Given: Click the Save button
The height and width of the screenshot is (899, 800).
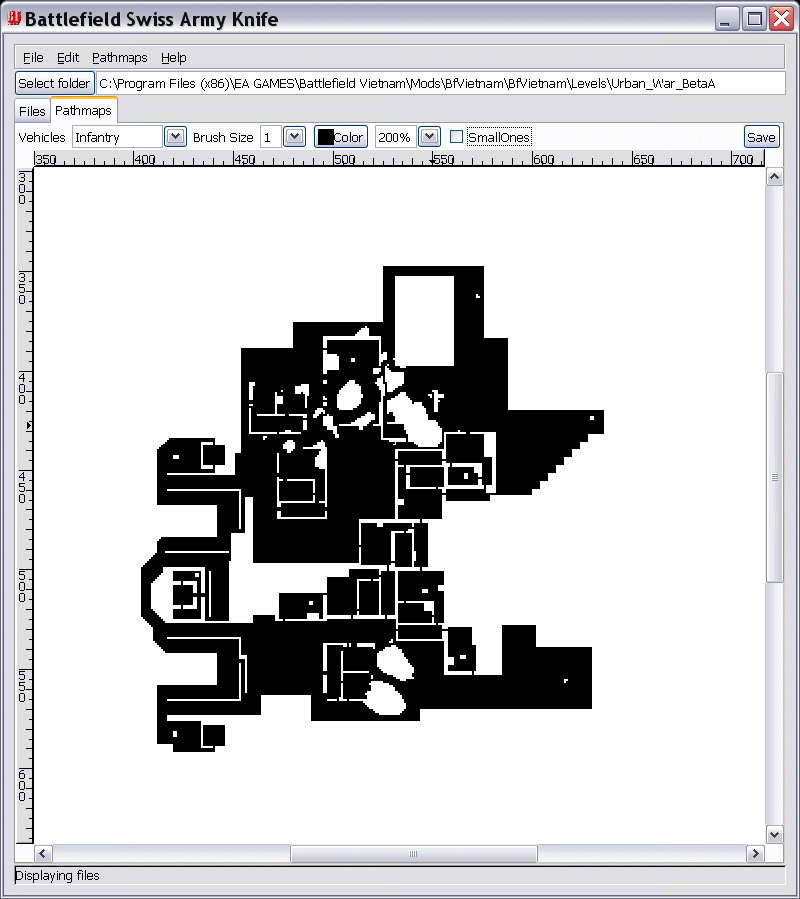Looking at the screenshot, I should point(761,137).
